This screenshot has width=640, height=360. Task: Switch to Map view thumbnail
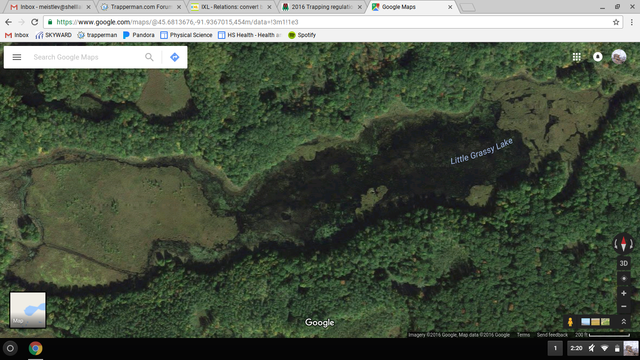tap(28, 310)
